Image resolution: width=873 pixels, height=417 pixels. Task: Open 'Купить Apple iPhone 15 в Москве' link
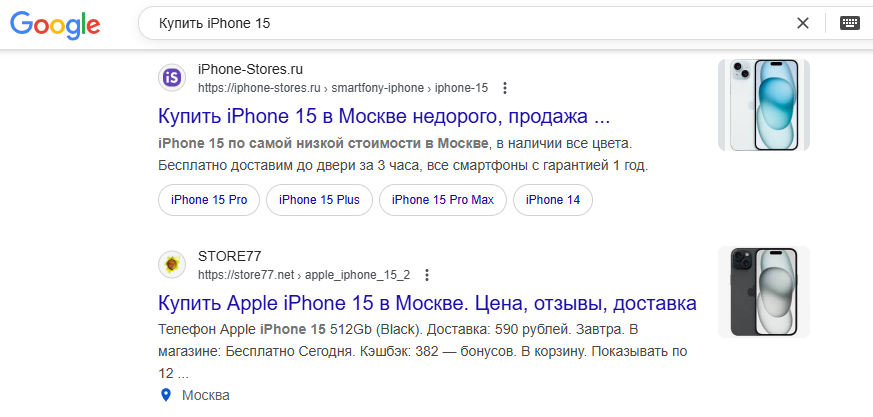click(x=427, y=303)
